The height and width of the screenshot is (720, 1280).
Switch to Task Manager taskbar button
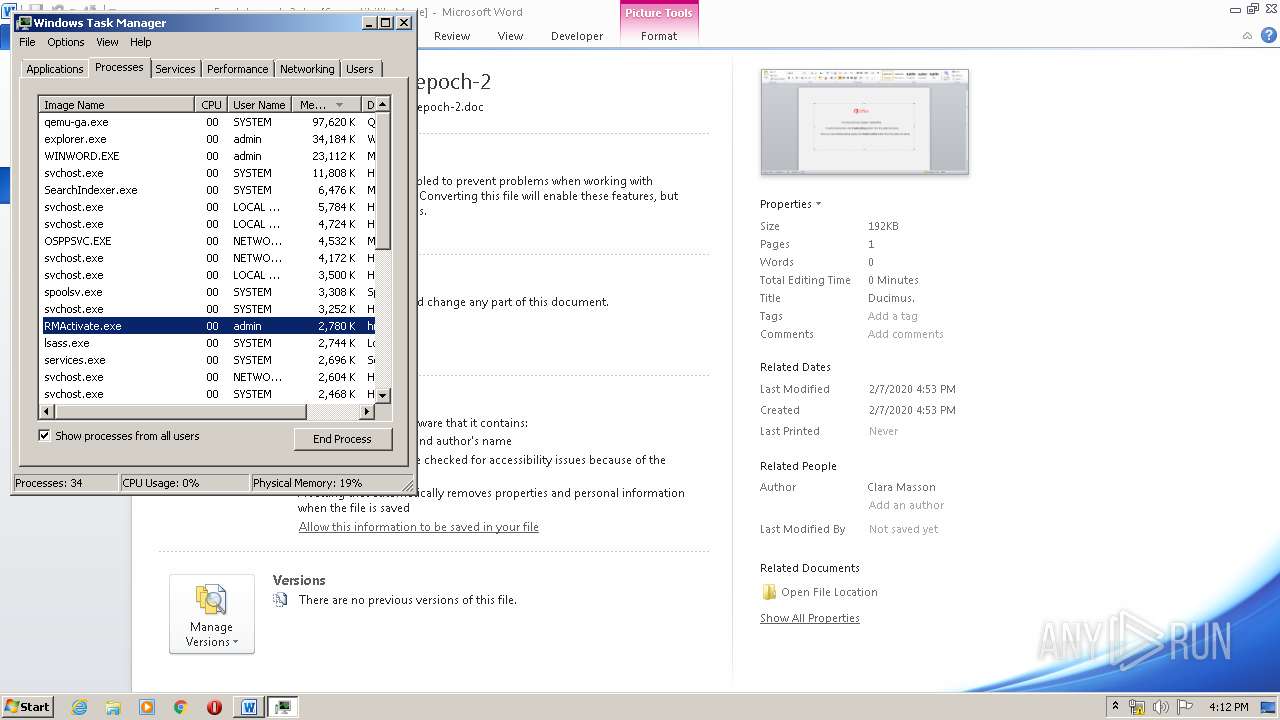[x=283, y=707]
